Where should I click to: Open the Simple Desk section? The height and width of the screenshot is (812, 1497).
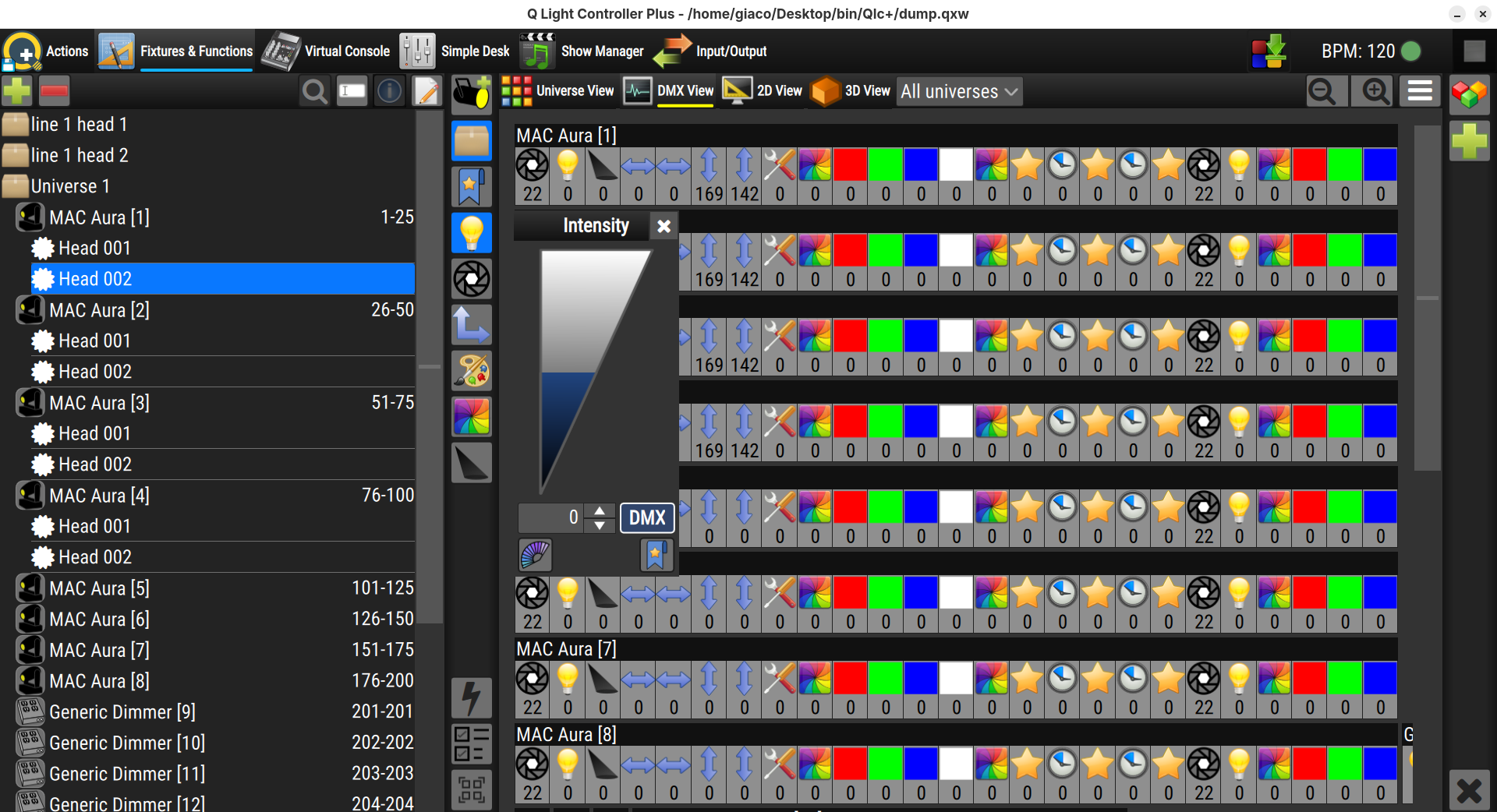(x=455, y=51)
